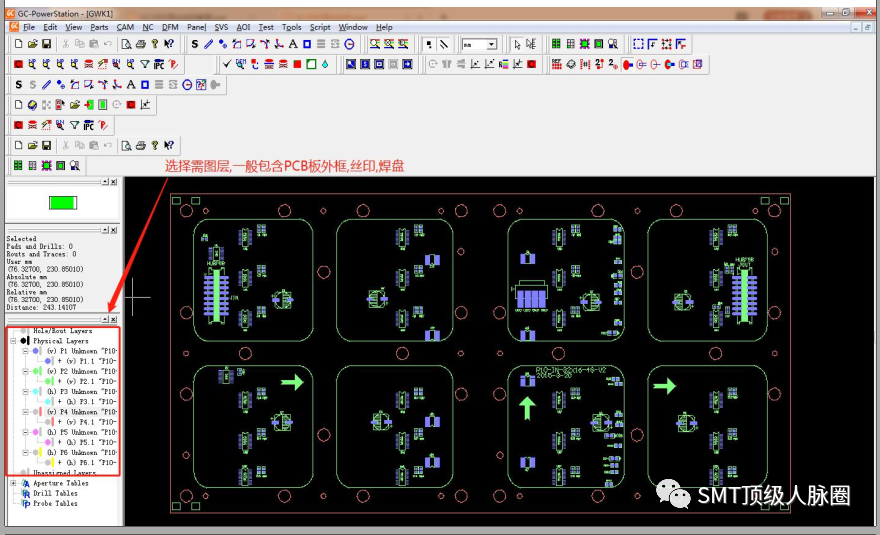
Task: Select the text A tool in top row
Action: 292,44
